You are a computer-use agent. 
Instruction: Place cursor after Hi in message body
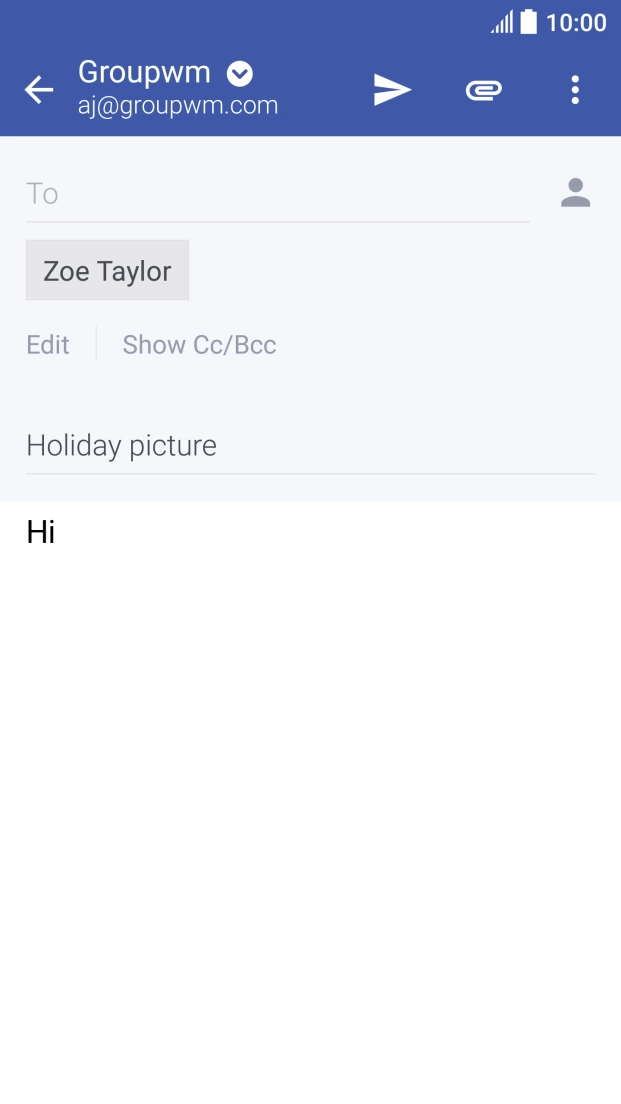(x=56, y=532)
